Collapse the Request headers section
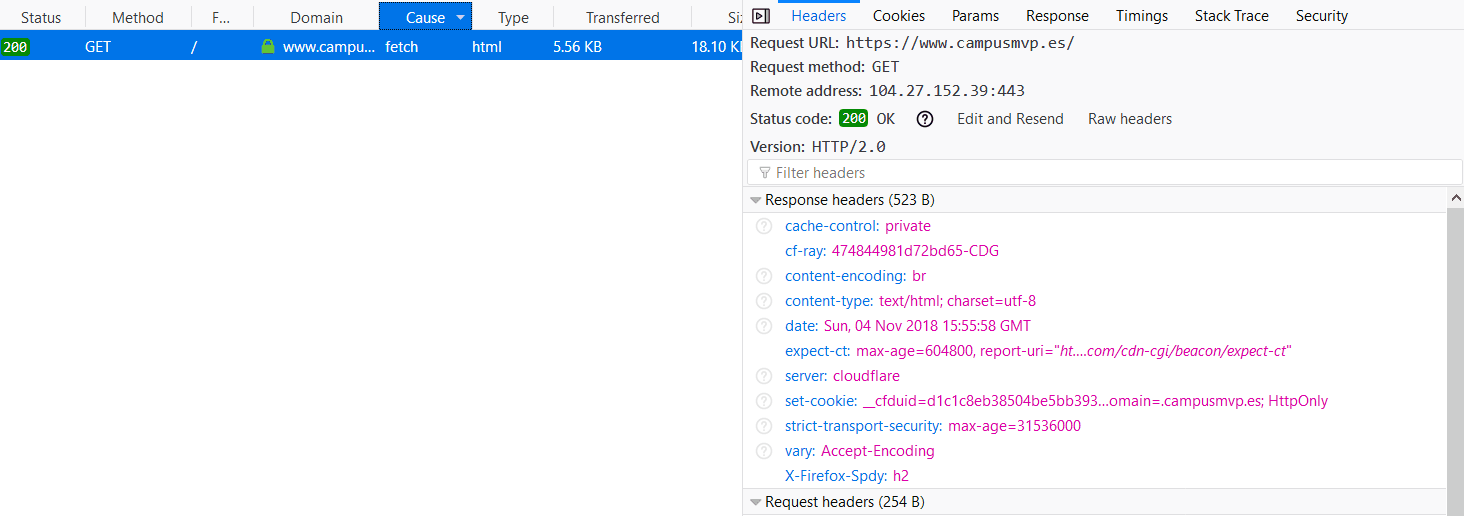 pos(756,502)
